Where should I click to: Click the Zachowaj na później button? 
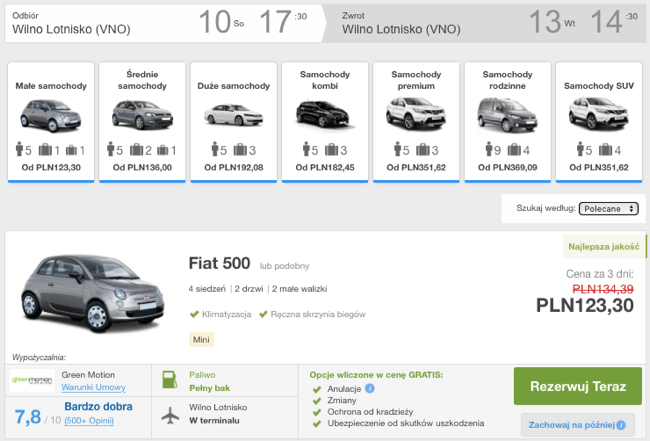(577, 424)
